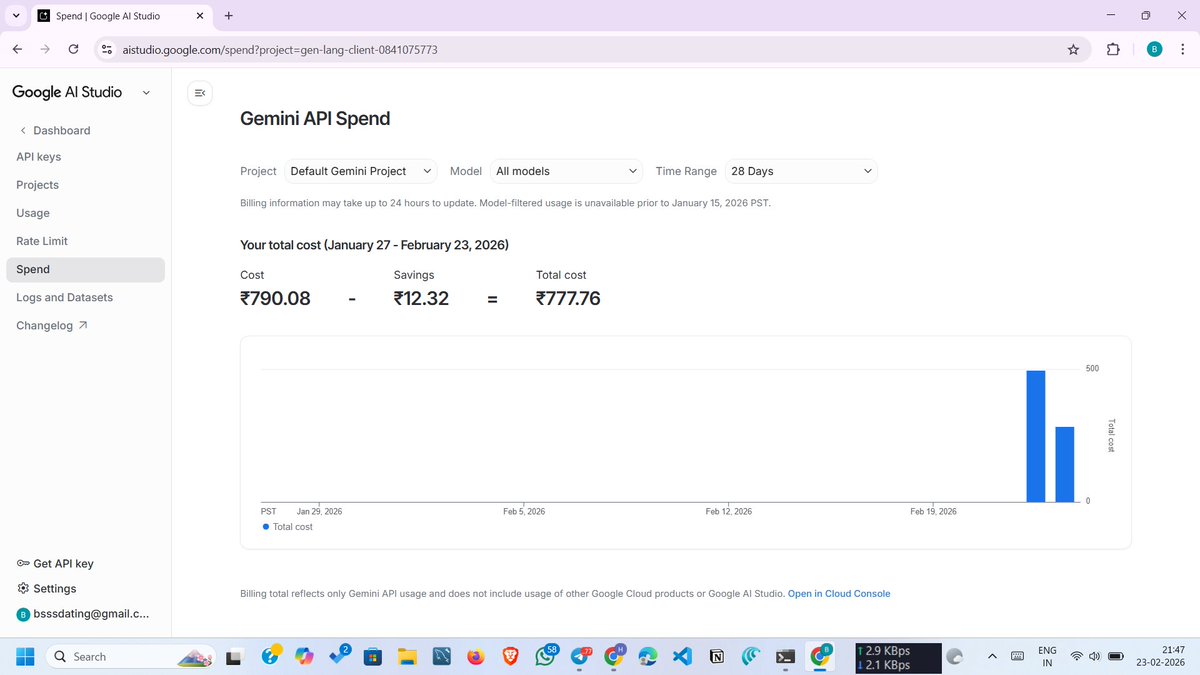
Task: Open Projects page in sidebar
Action: coord(38,185)
